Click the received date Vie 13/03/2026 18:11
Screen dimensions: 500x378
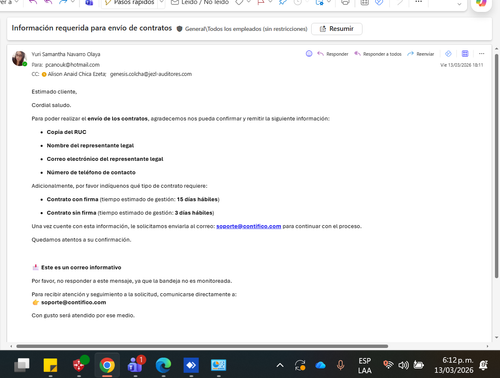(x=462, y=65)
